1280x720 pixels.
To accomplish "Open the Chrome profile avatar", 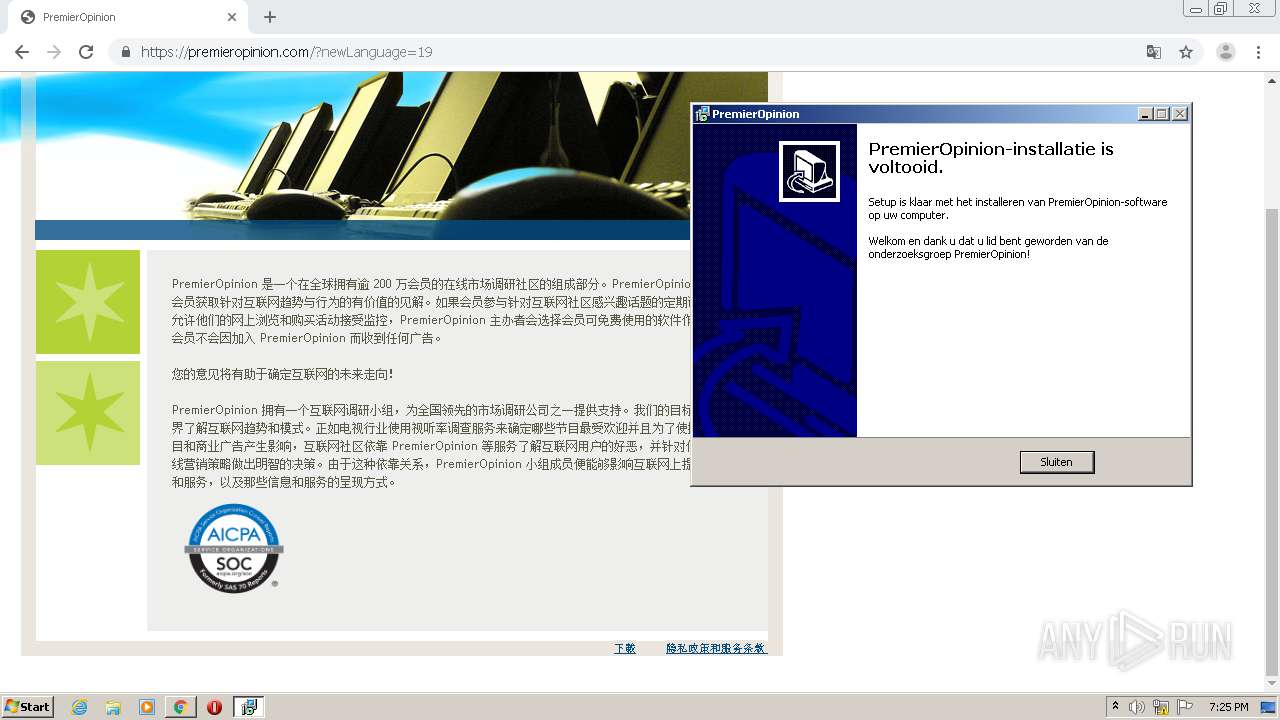I will [1226, 52].
